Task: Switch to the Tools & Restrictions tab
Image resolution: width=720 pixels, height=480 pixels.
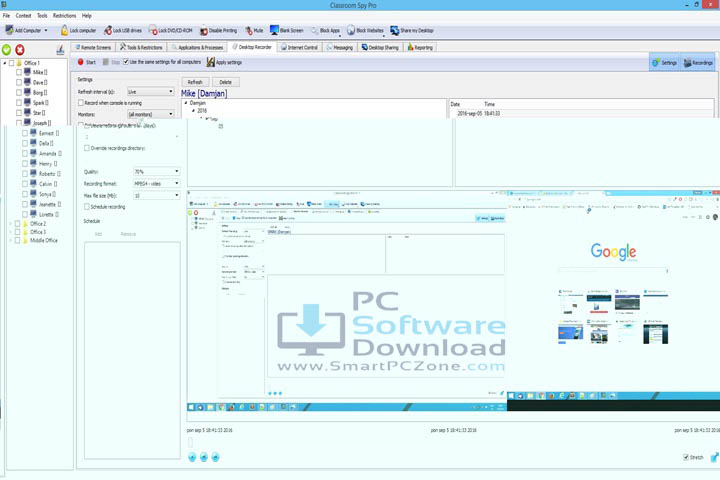Action: [141, 47]
